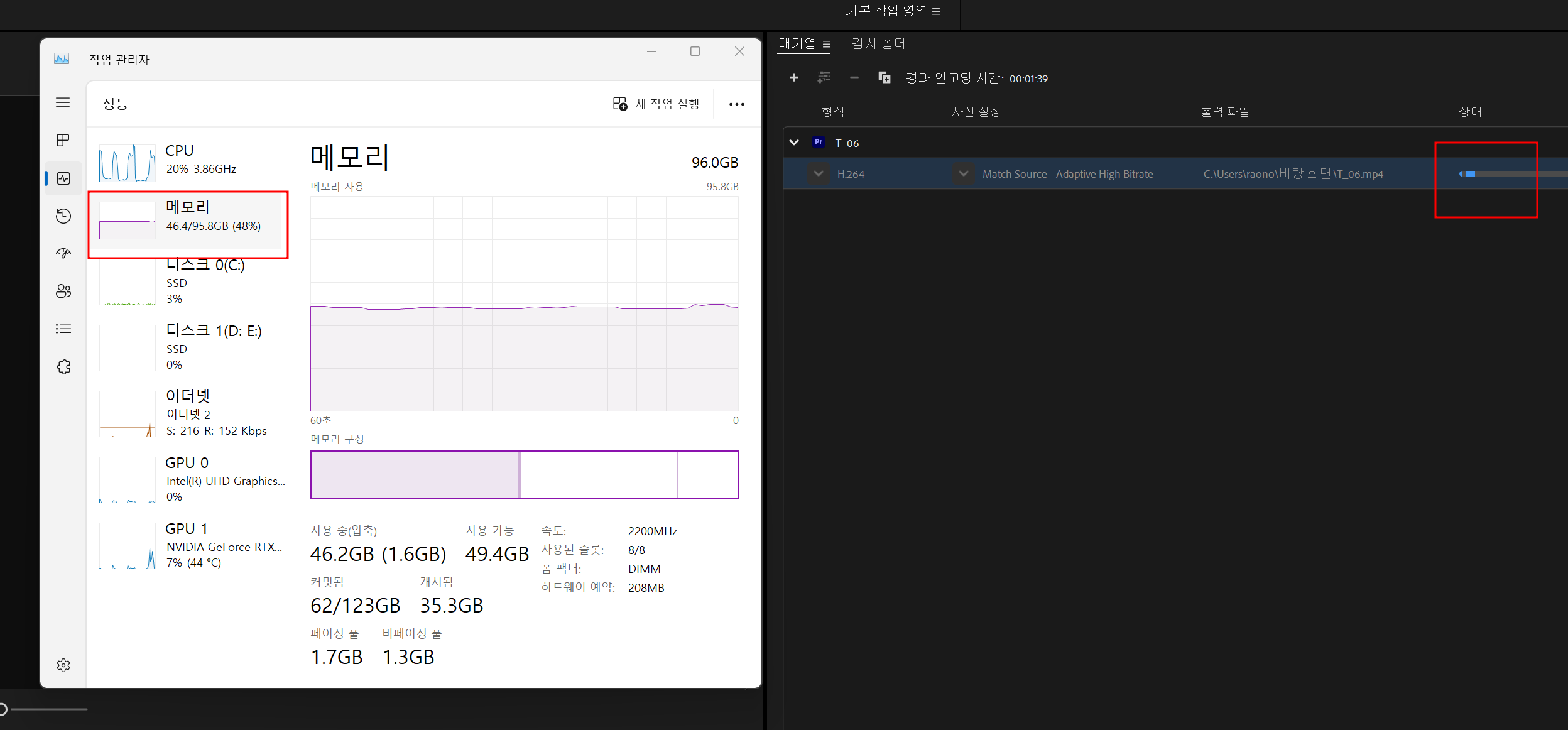Remove selected queue item with minus icon

click(854, 77)
